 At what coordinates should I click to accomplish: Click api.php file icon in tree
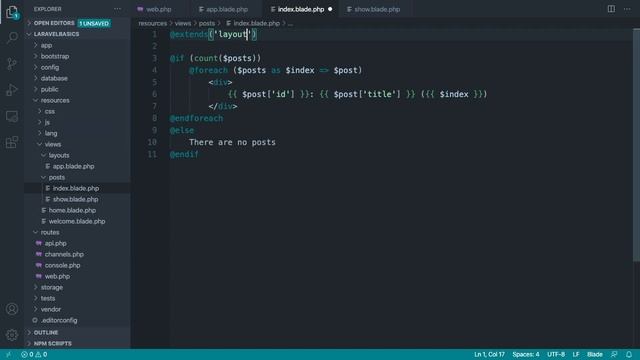click(39, 243)
